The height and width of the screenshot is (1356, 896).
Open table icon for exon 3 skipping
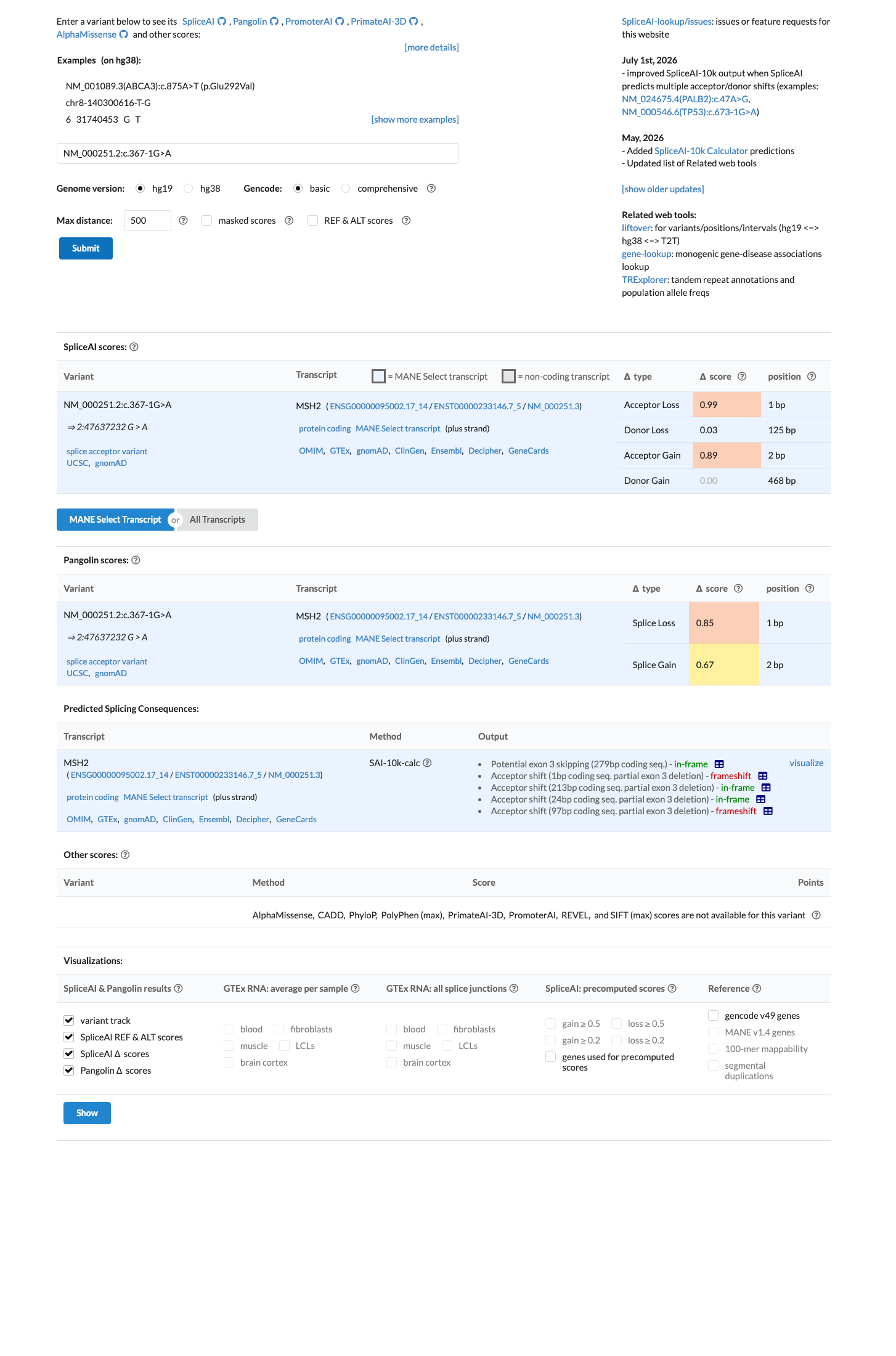[x=719, y=764]
